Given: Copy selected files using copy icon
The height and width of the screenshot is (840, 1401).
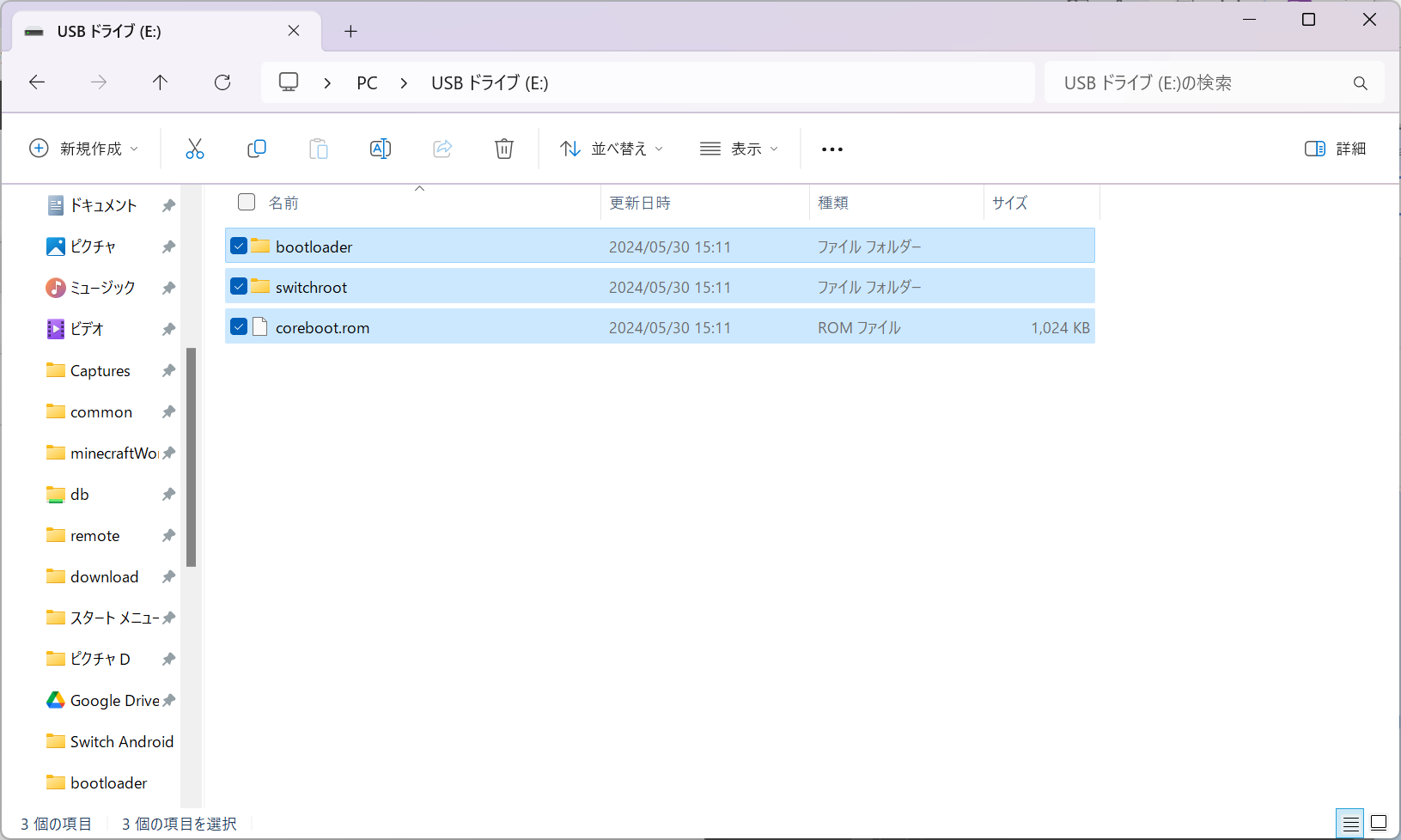Looking at the screenshot, I should click(x=257, y=149).
